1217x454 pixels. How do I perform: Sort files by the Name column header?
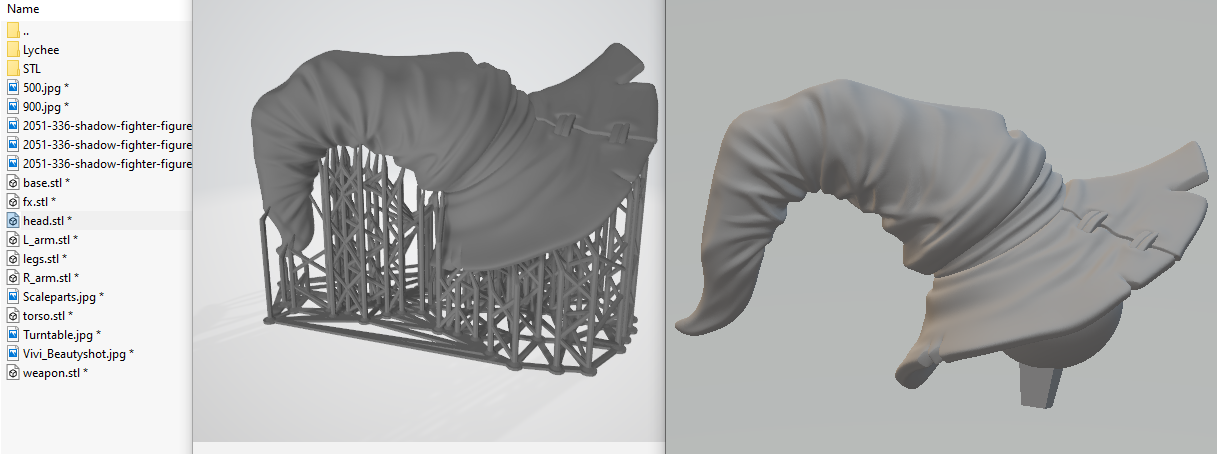pyautogui.click(x=22, y=8)
